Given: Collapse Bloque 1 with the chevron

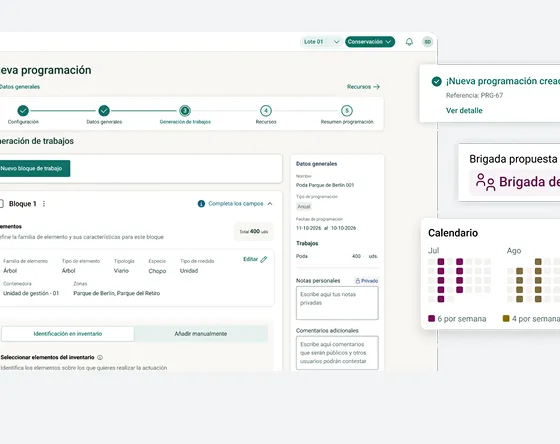Looking at the screenshot, I should coord(270,204).
